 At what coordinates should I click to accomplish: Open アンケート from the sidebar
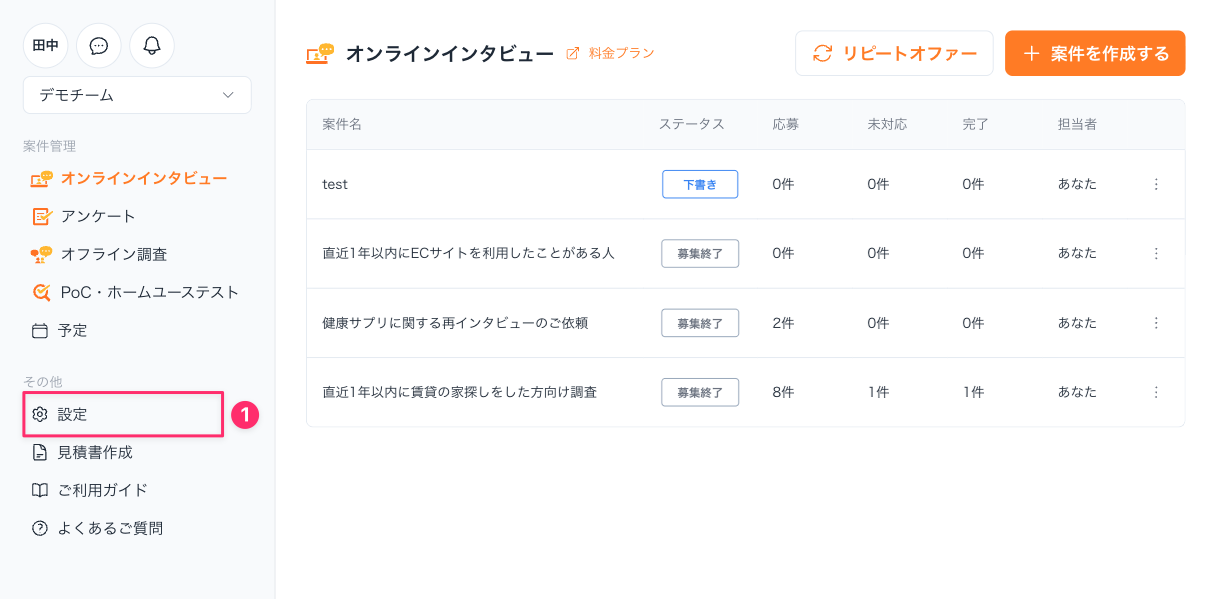coord(97,216)
